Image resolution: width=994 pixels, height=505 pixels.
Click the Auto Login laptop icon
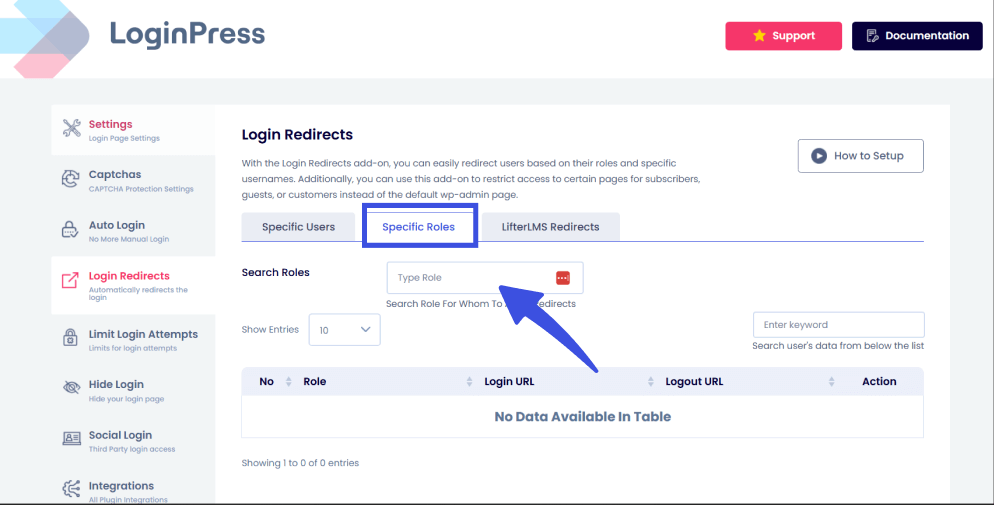pyautogui.click(x=72, y=230)
